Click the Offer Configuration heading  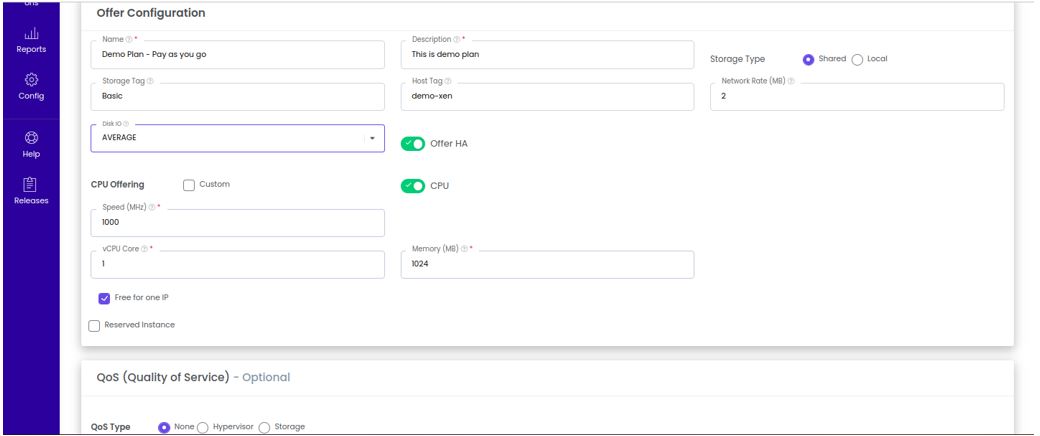[151, 13]
